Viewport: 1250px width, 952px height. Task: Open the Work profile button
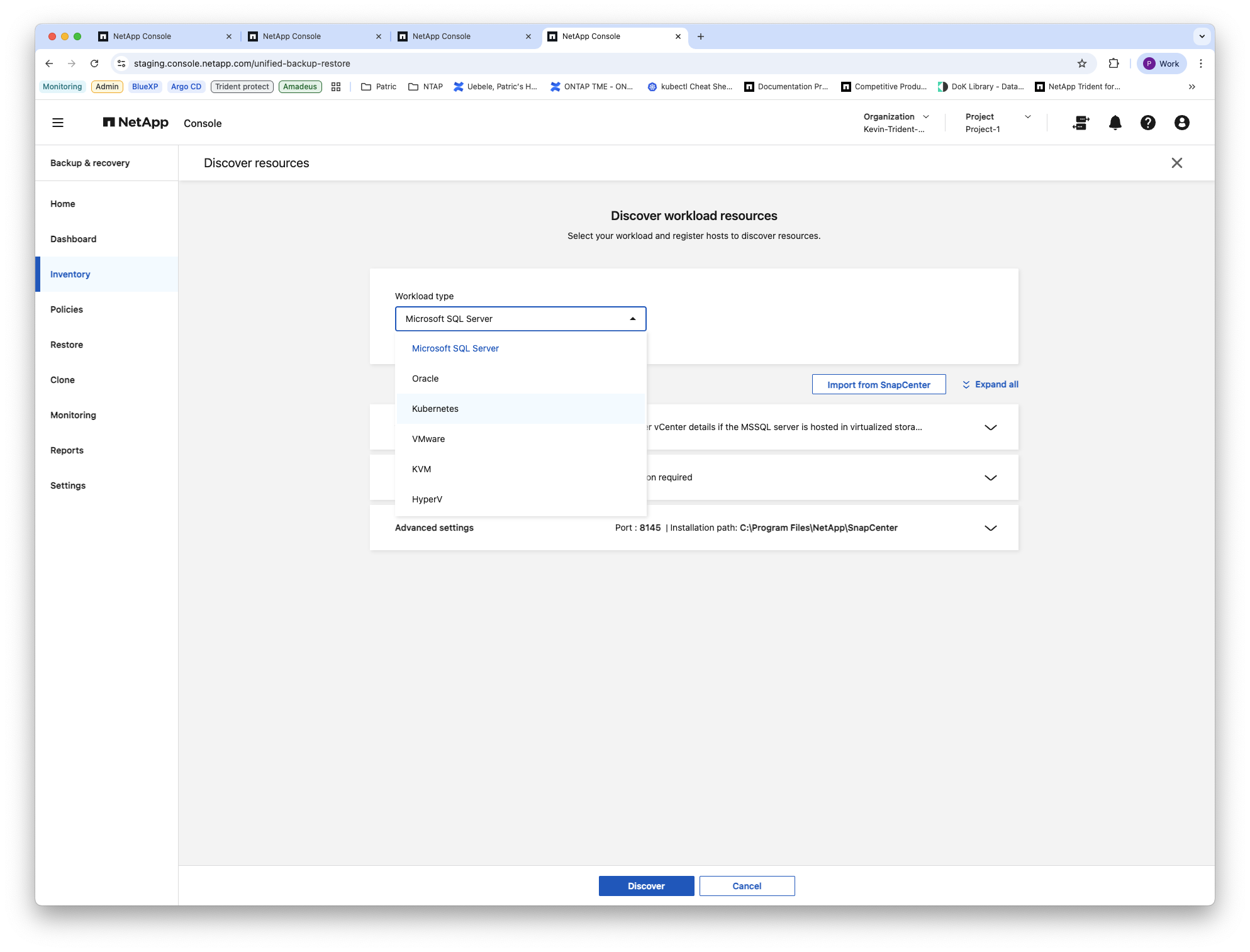1161,64
